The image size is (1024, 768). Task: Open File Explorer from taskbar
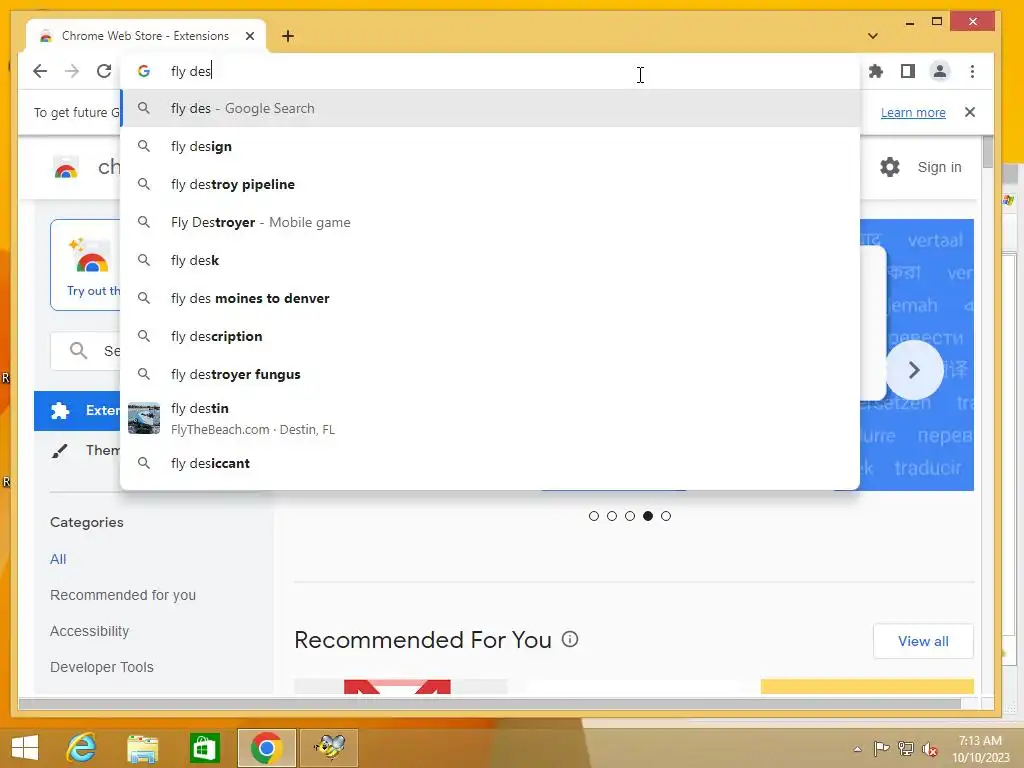click(142, 747)
